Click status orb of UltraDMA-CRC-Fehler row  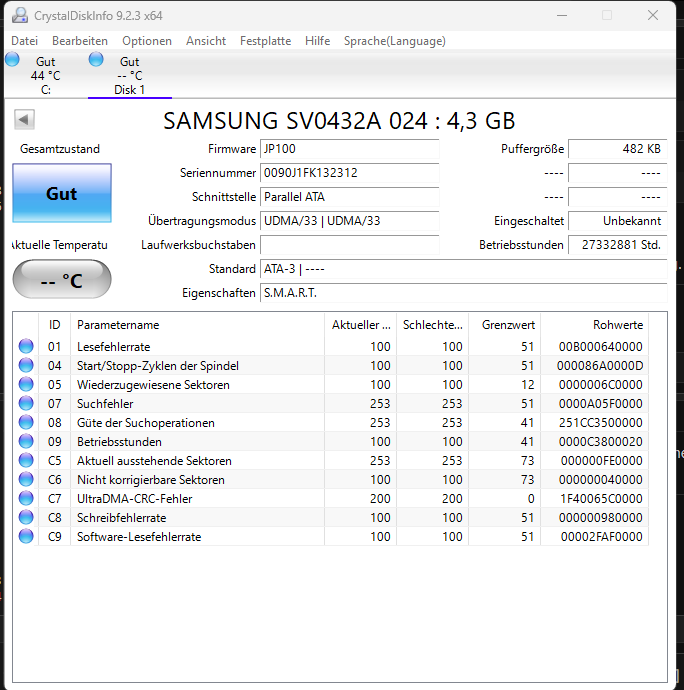(x=26, y=498)
